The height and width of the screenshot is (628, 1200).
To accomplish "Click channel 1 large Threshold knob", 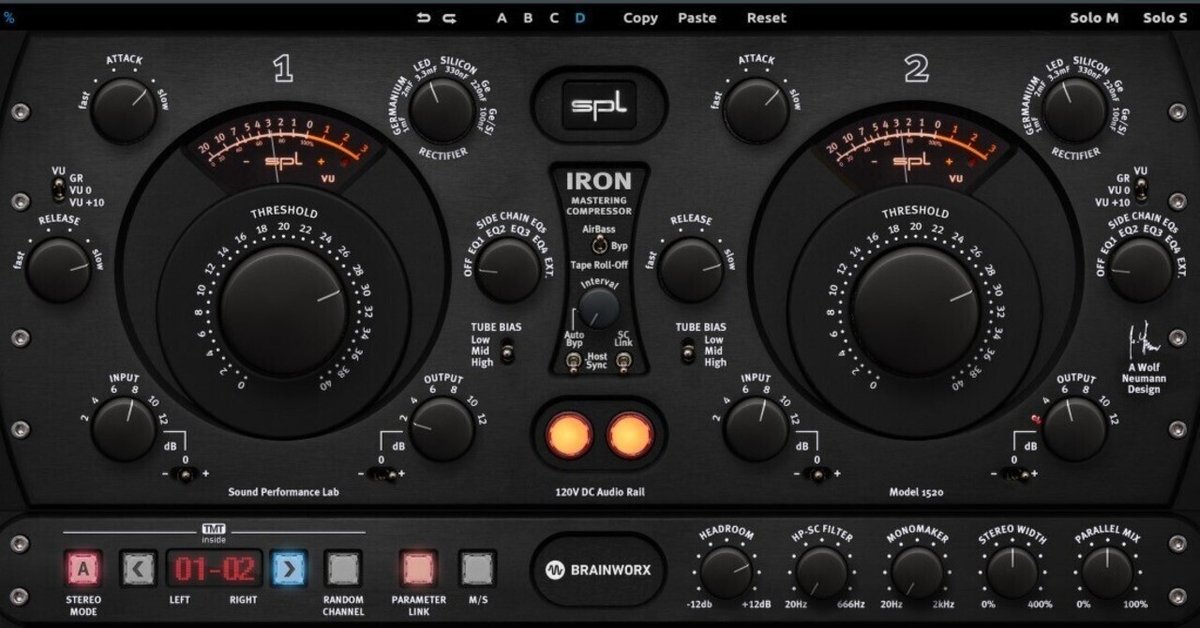I will point(283,311).
